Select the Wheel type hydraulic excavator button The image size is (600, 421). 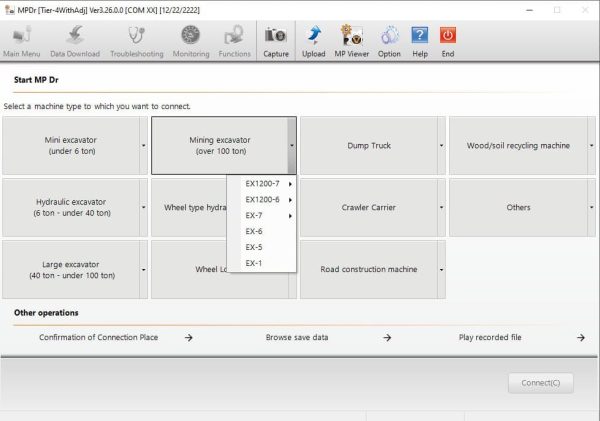pos(189,207)
